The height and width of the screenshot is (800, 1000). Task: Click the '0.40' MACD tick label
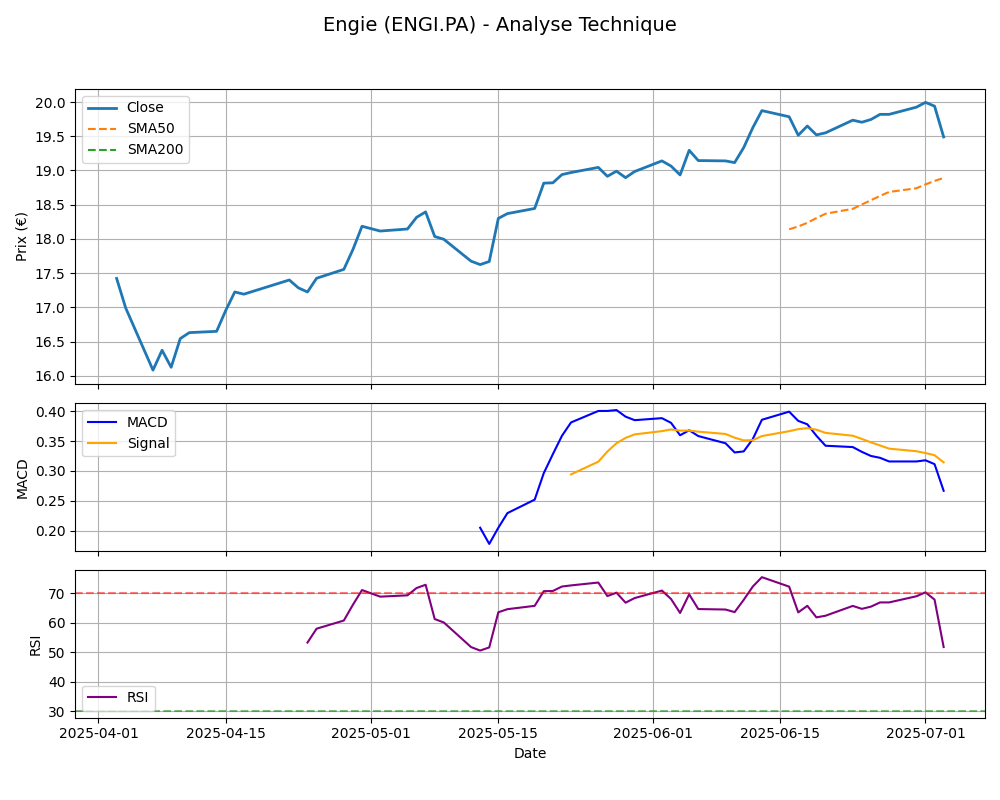52,412
